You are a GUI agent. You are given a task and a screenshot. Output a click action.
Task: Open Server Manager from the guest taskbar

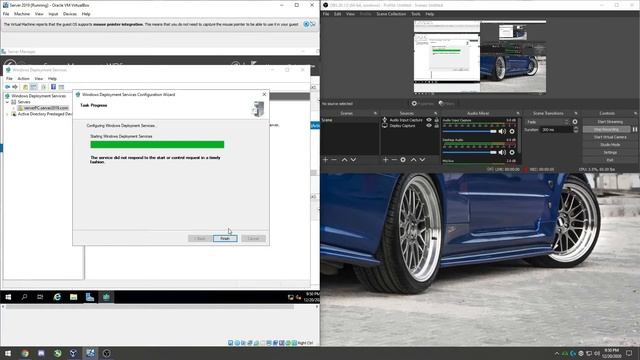(x=90, y=297)
